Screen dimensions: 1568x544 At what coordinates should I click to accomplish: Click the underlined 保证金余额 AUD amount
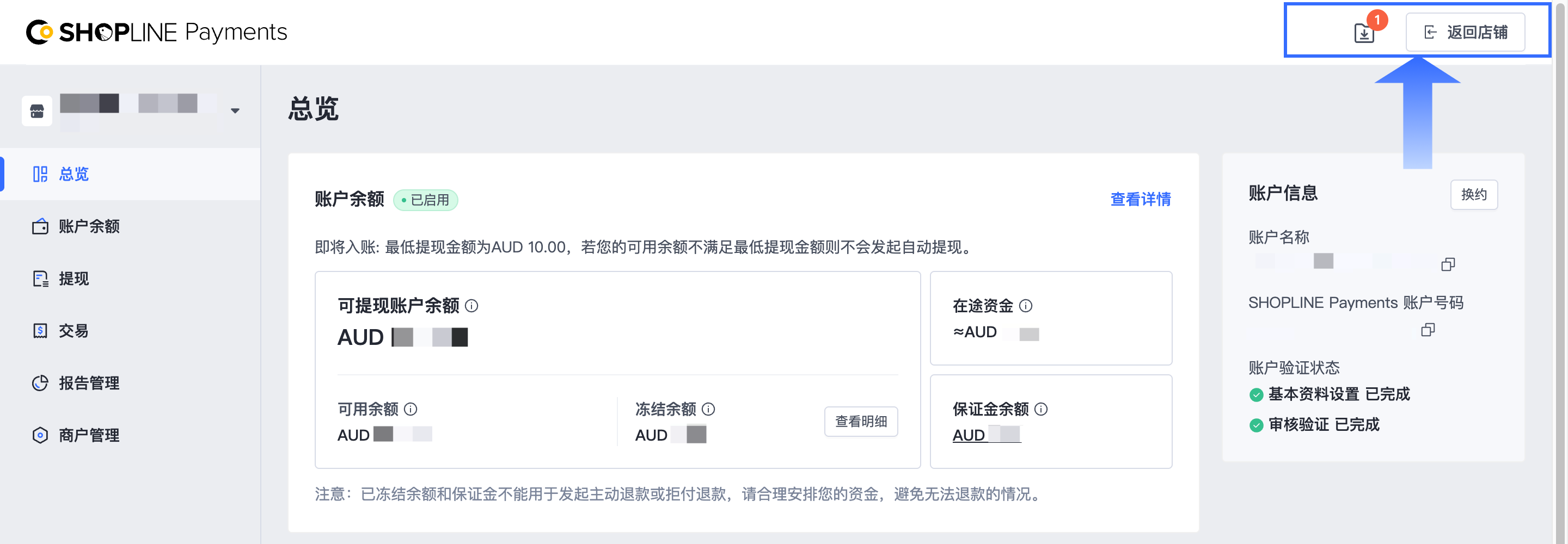click(x=986, y=436)
